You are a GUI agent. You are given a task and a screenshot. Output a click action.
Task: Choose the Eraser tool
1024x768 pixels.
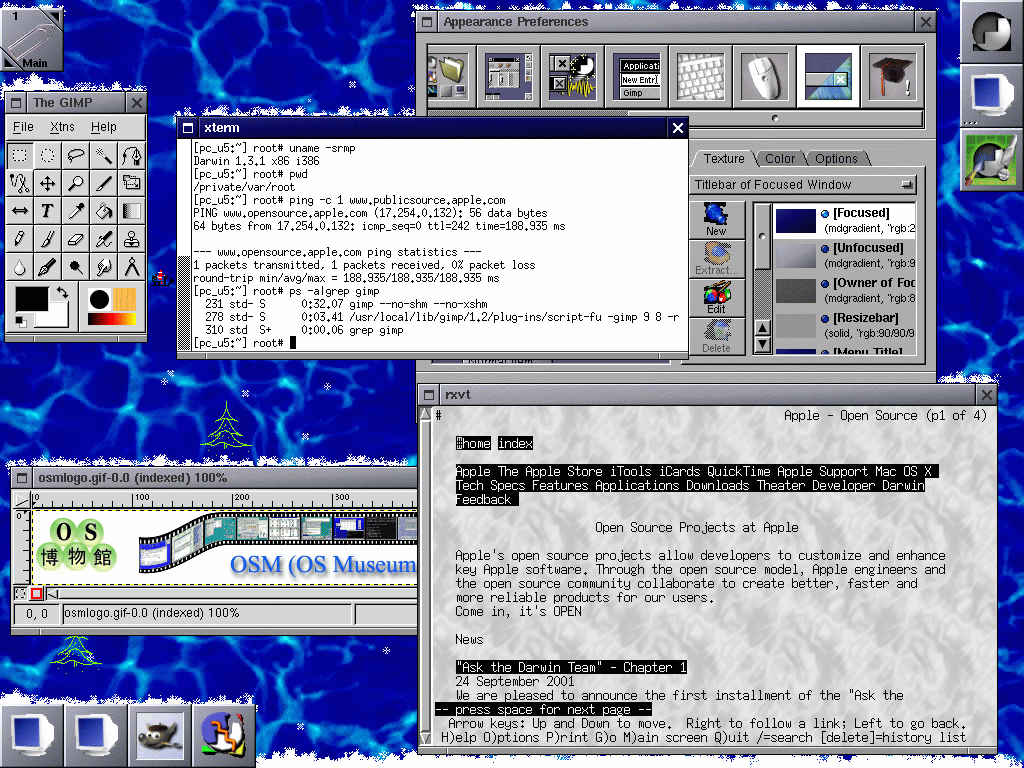[76, 239]
